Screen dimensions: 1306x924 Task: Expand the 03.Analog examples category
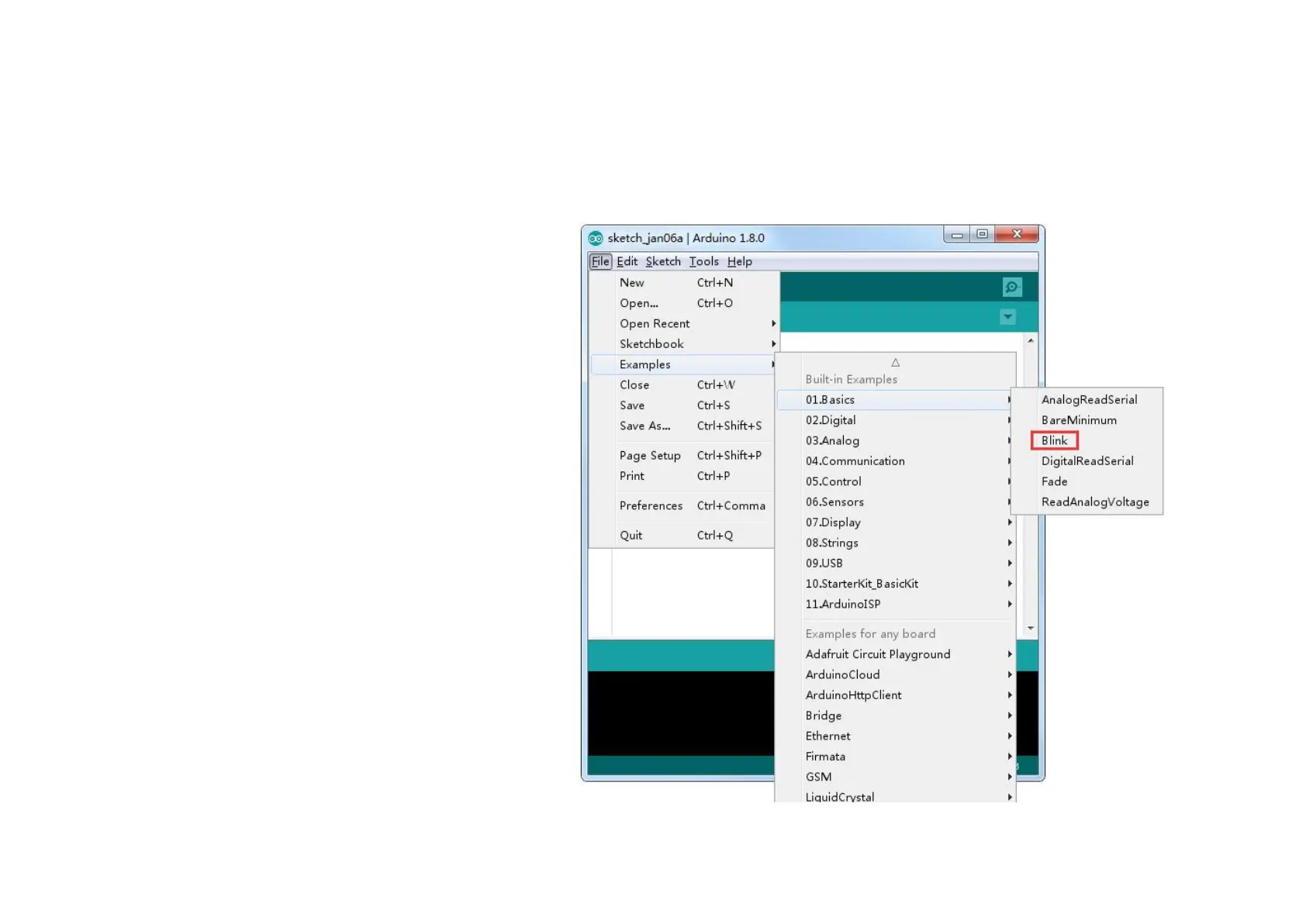pos(896,440)
